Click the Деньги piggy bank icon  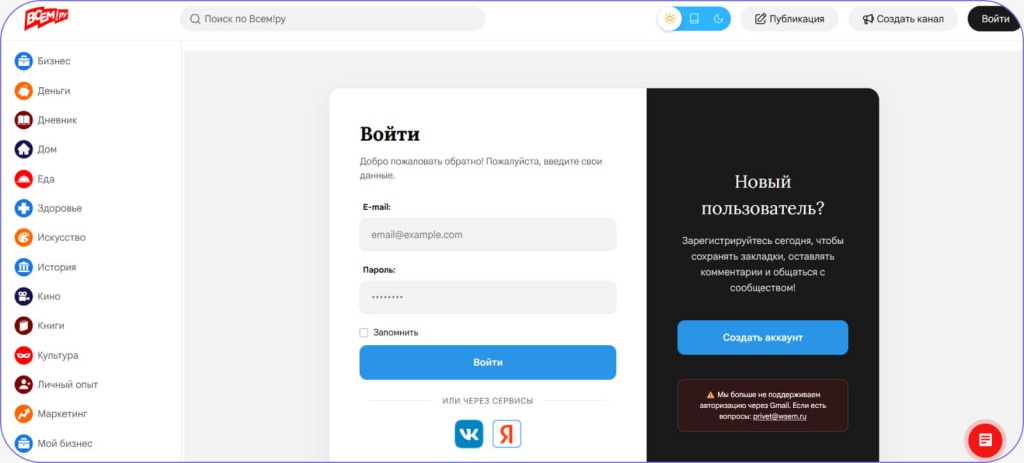point(24,91)
